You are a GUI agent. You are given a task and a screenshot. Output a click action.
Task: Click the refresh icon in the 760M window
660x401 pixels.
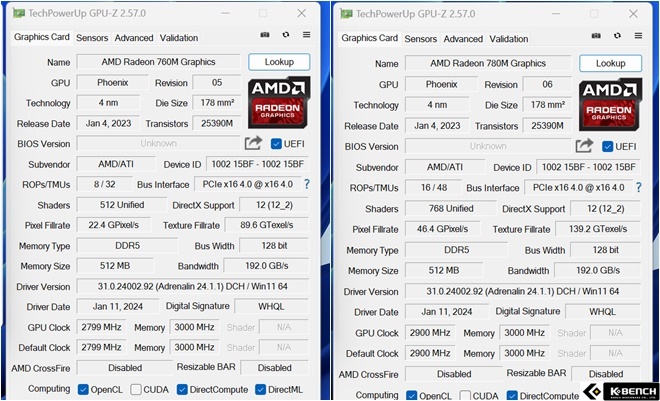tap(285, 36)
